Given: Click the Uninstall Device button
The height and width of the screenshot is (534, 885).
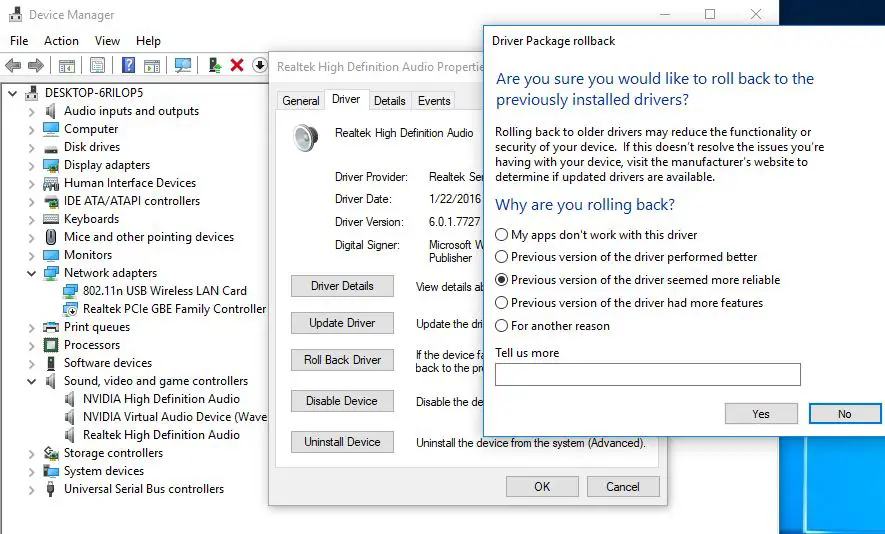Looking at the screenshot, I should coord(342,442).
